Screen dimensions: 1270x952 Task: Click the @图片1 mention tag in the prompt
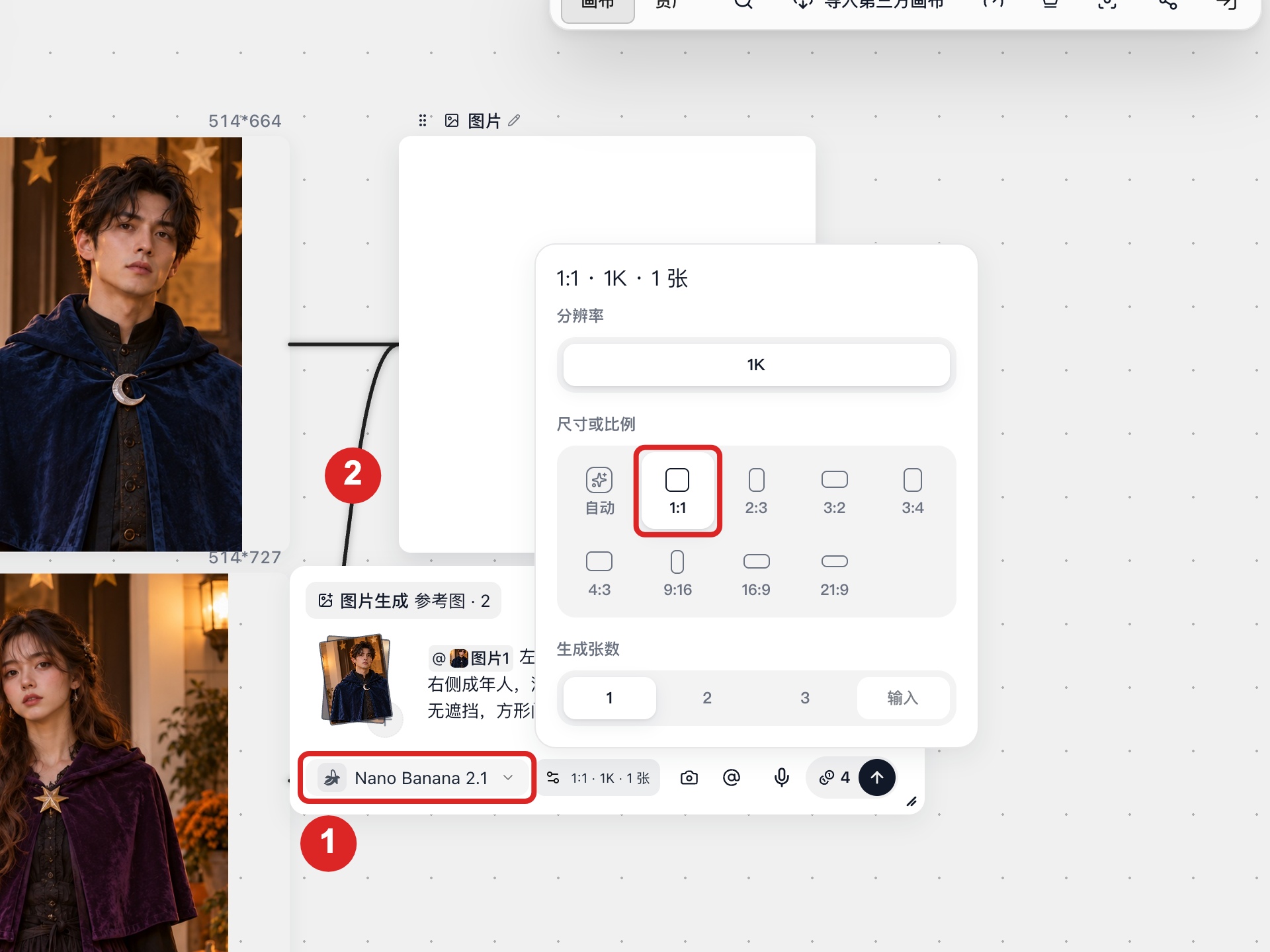tap(470, 658)
